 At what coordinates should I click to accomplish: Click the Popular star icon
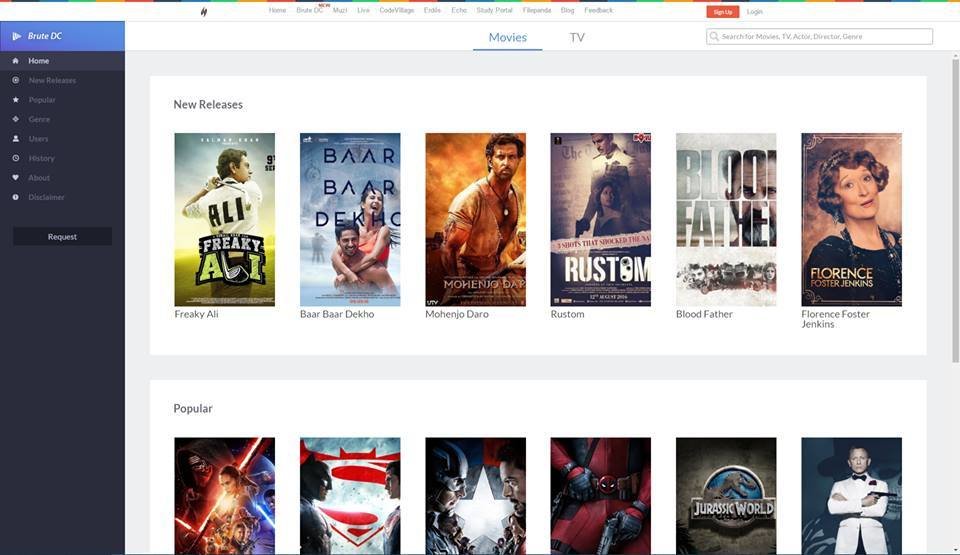15,100
